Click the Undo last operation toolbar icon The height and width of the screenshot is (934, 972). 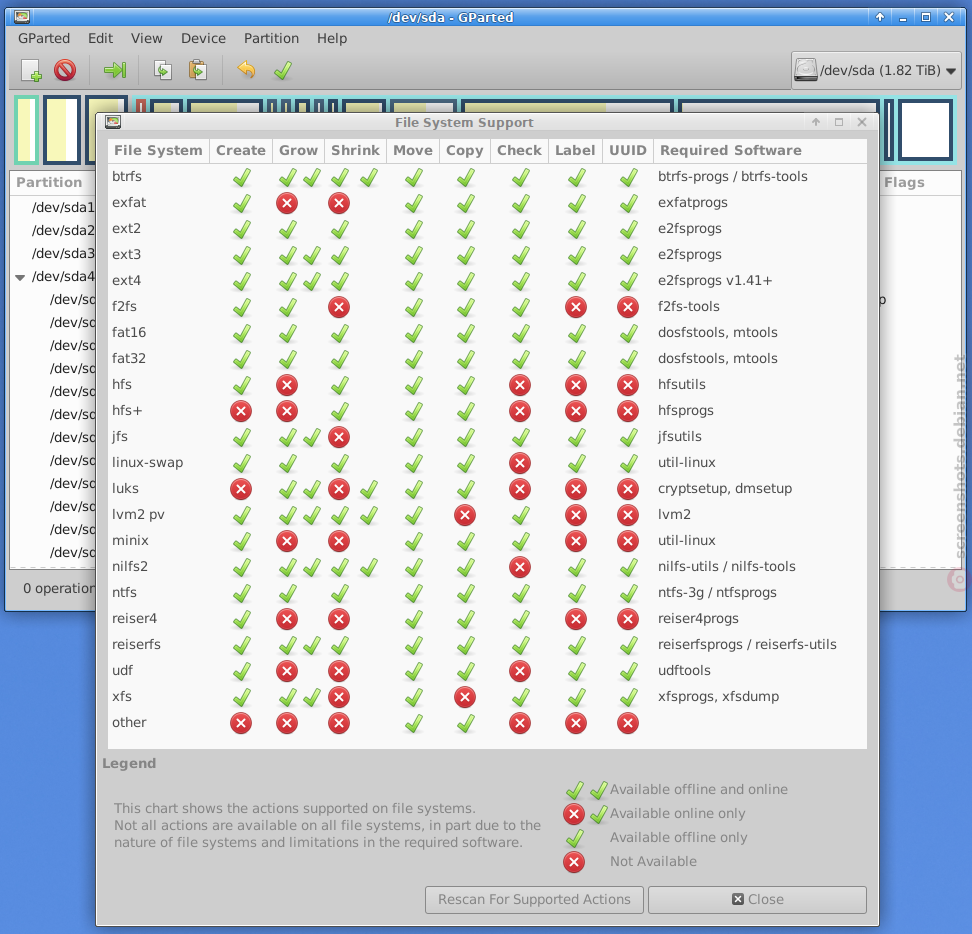246,70
